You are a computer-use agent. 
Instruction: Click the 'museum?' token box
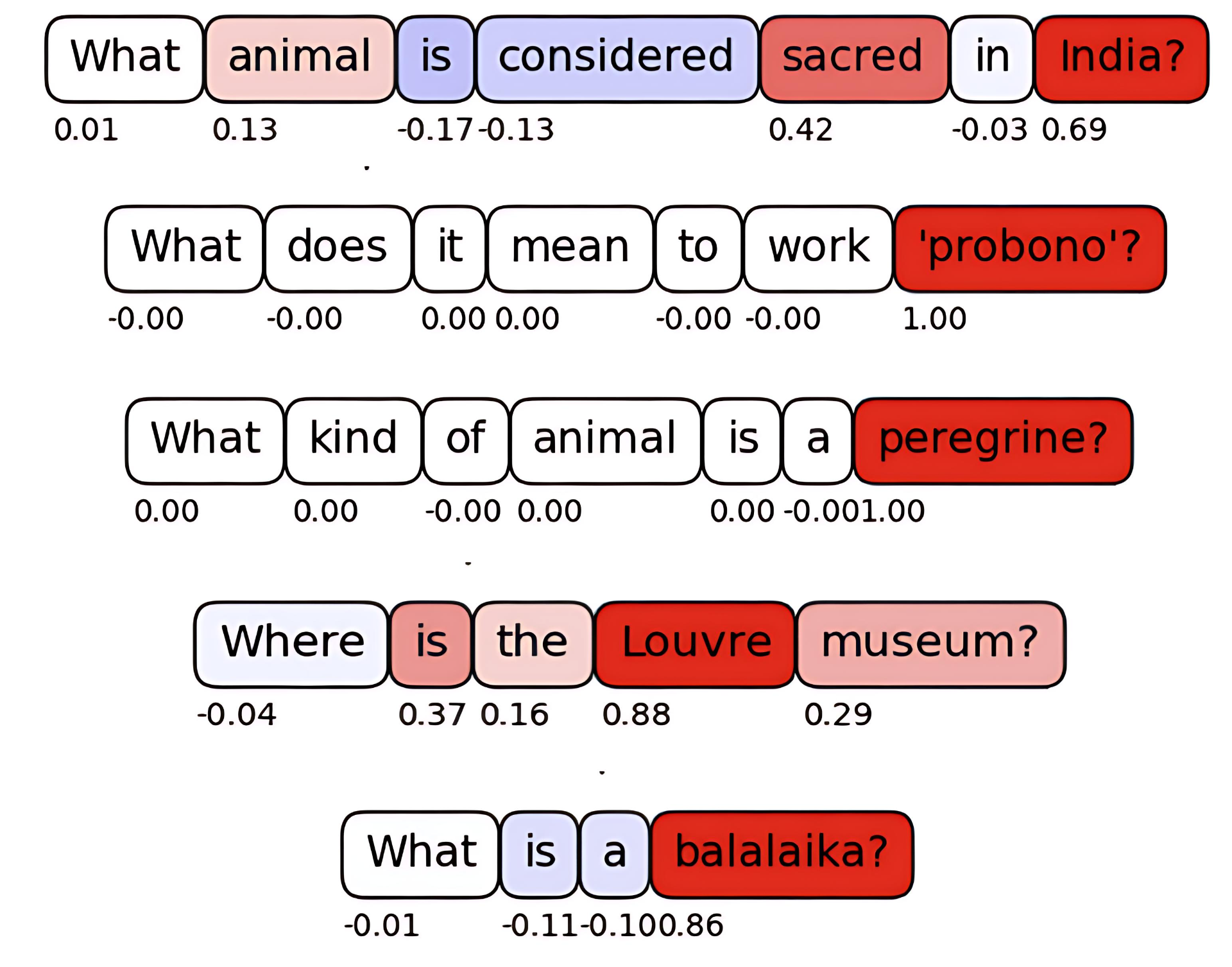pyautogui.click(x=930, y=644)
